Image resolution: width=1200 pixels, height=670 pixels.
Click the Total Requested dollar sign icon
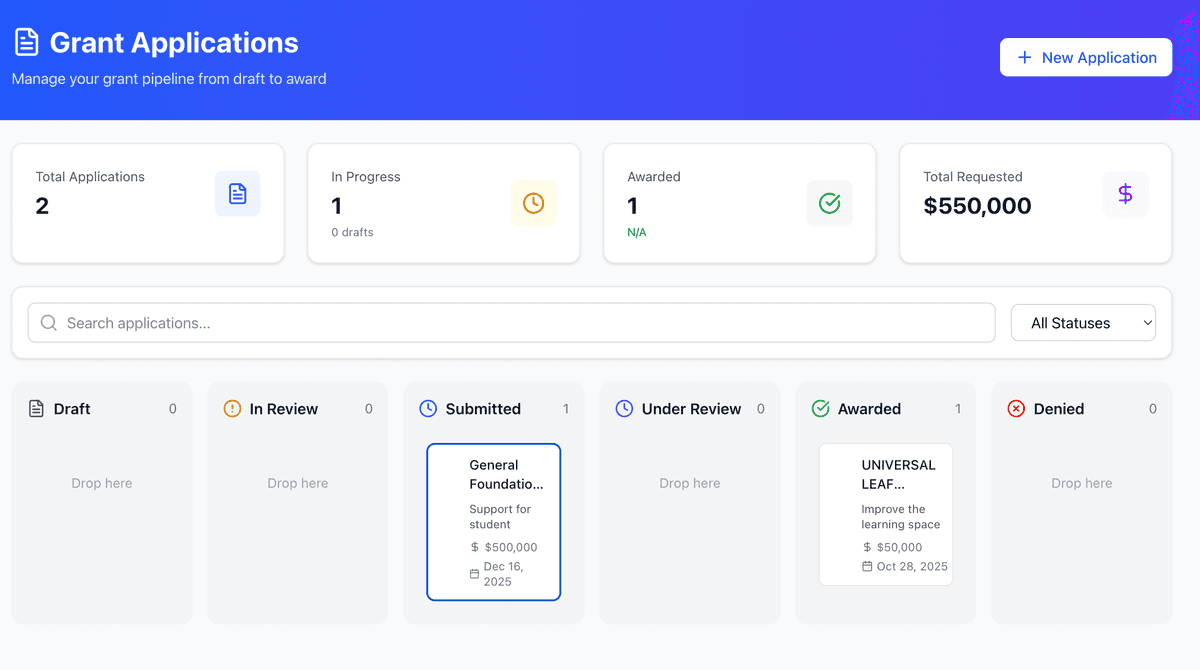[1125, 194]
